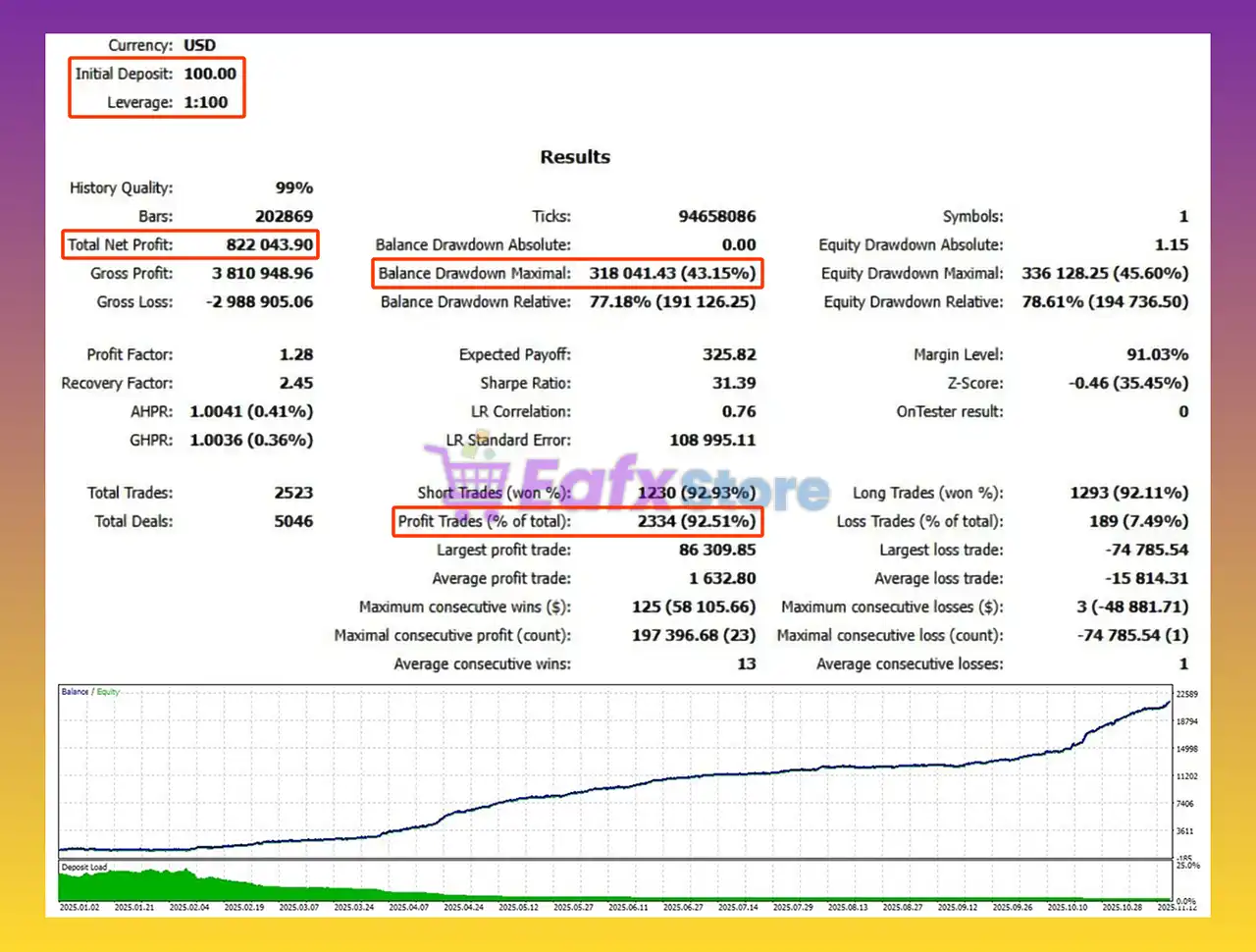Image resolution: width=1256 pixels, height=952 pixels.
Task: Click the 2025.01.02 date on the axis
Action: tap(79, 908)
